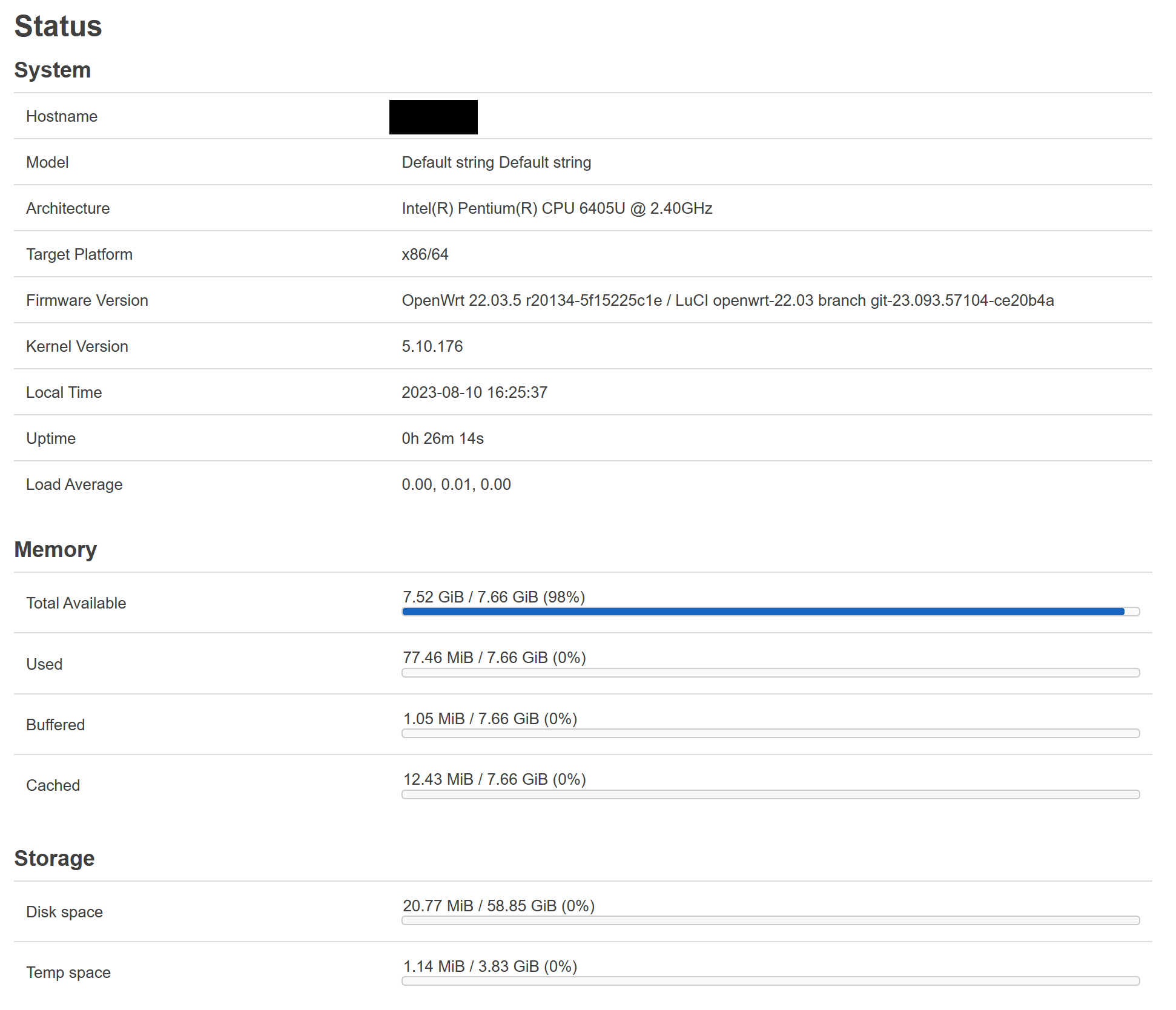The width and height of the screenshot is (1176, 1010).
Task: Select the redacted Hostname value
Action: pyautogui.click(x=433, y=117)
